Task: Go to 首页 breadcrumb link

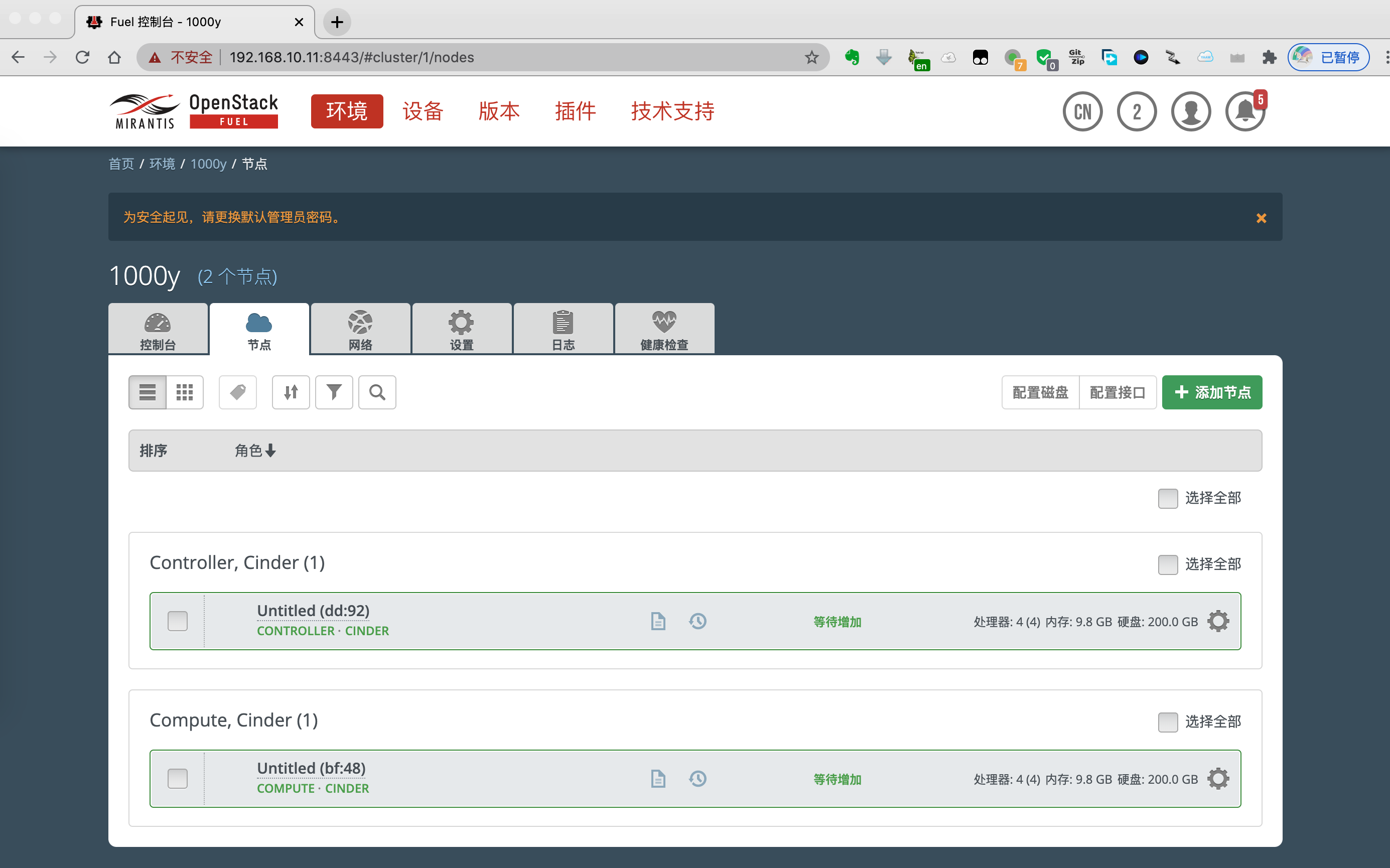Action: click(121, 164)
